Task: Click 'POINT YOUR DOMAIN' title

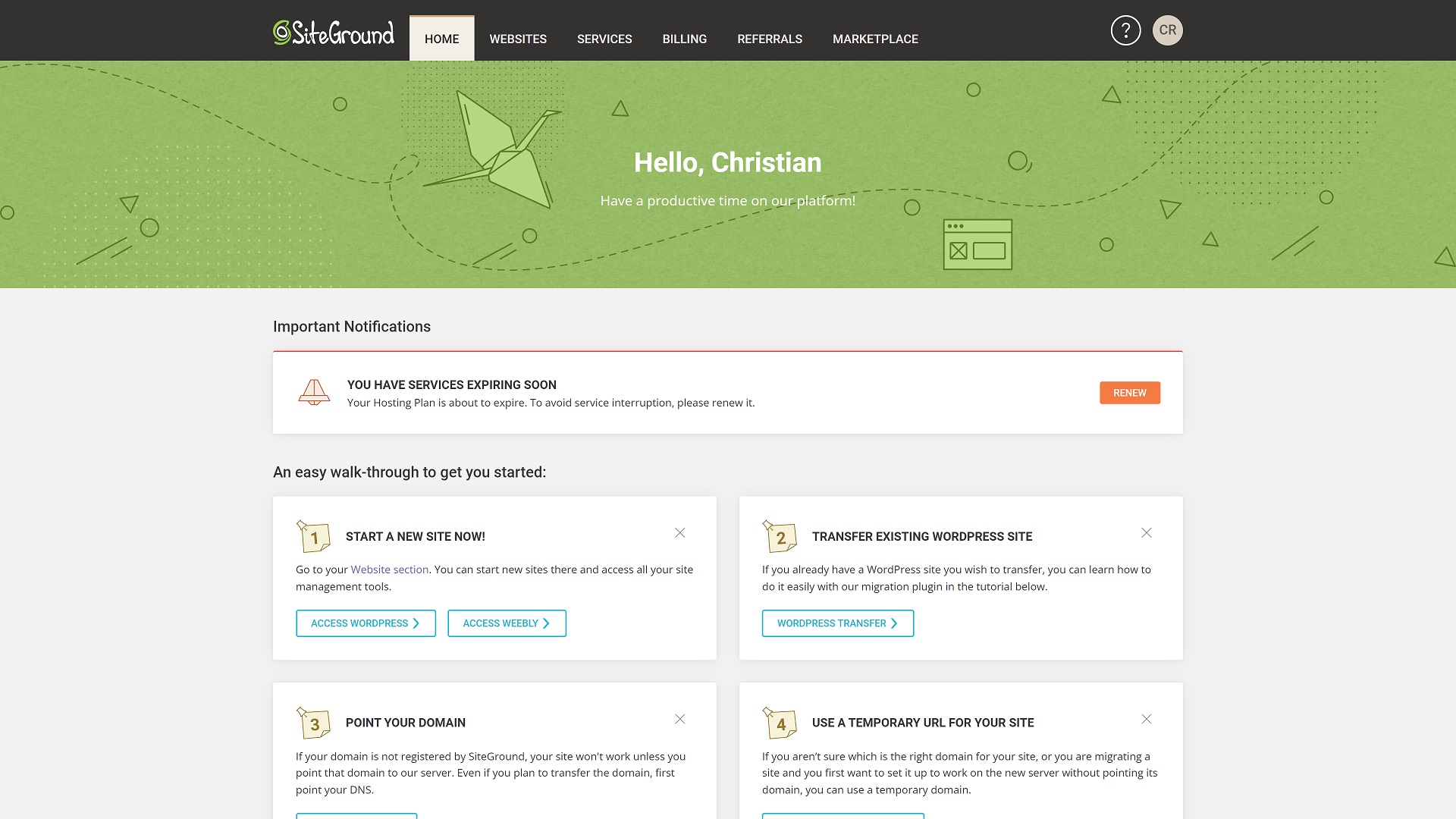Action: [406, 723]
